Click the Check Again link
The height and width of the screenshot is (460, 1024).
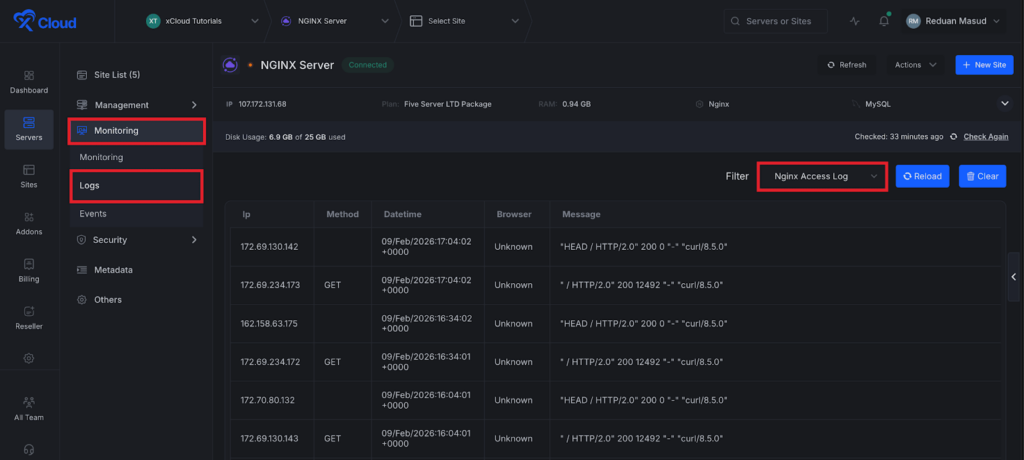[x=985, y=136]
